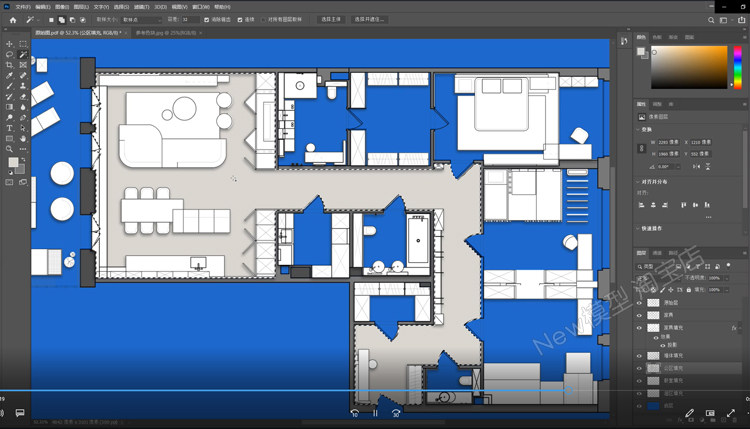Select the Magic Wand tool
Screen dimensions: 750x429
[23, 55]
